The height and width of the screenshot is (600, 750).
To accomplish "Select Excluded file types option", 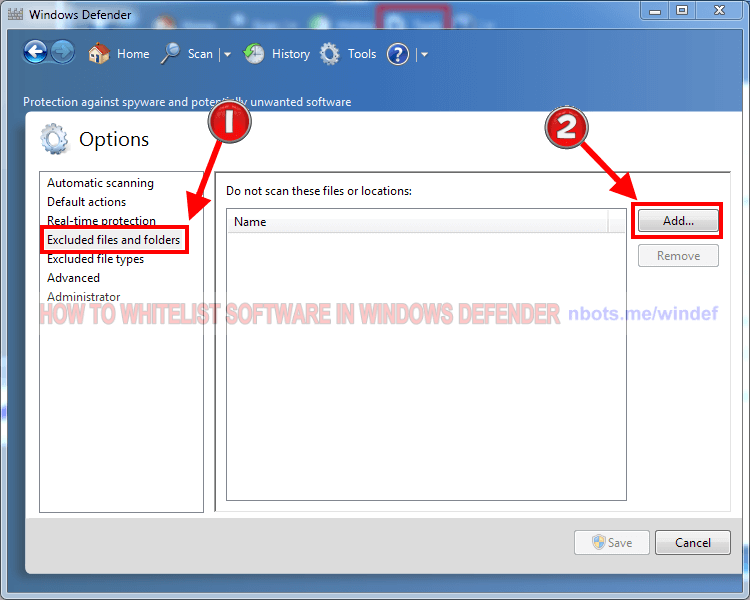I will point(96,259).
